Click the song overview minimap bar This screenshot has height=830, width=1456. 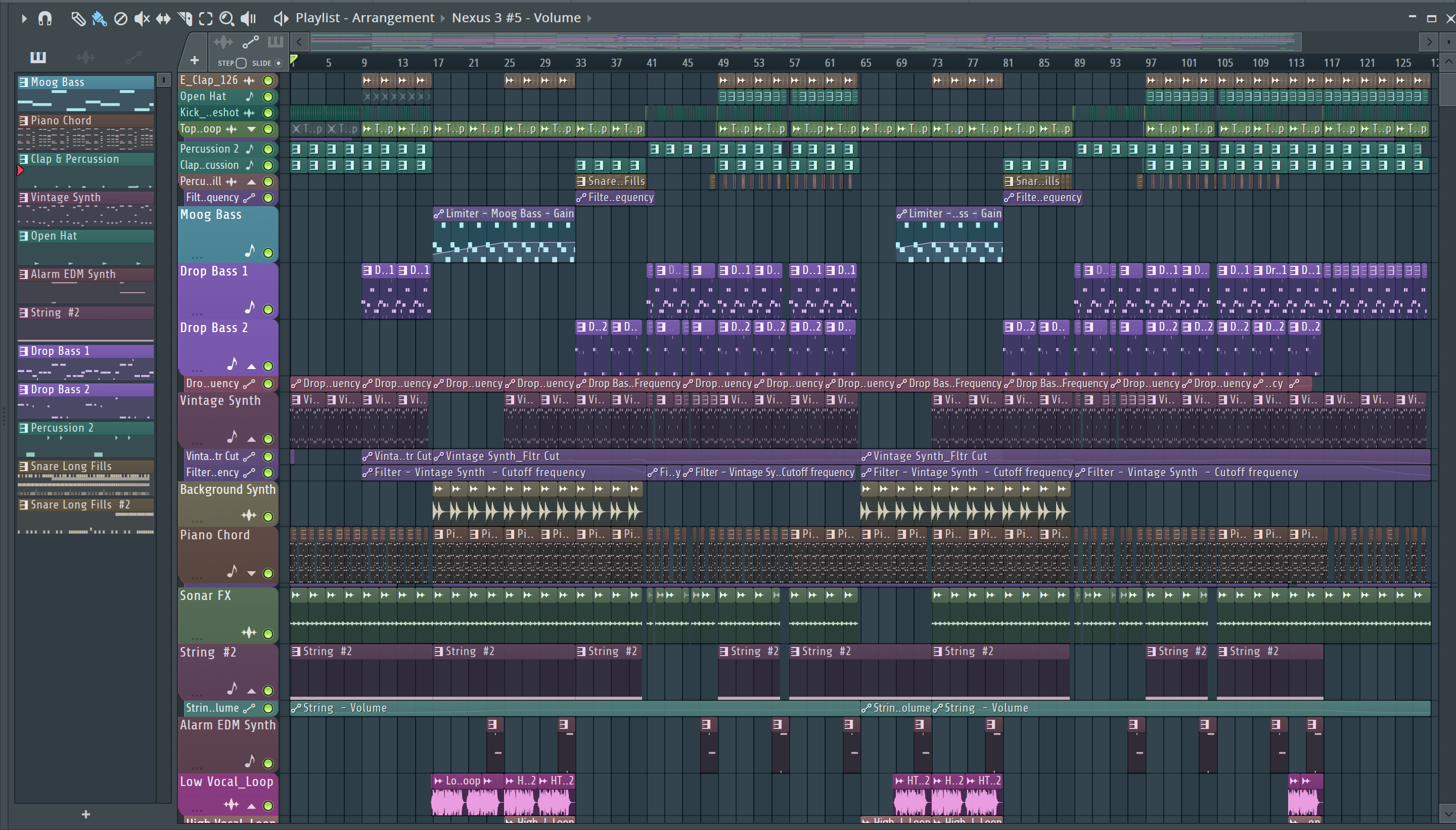point(805,41)
